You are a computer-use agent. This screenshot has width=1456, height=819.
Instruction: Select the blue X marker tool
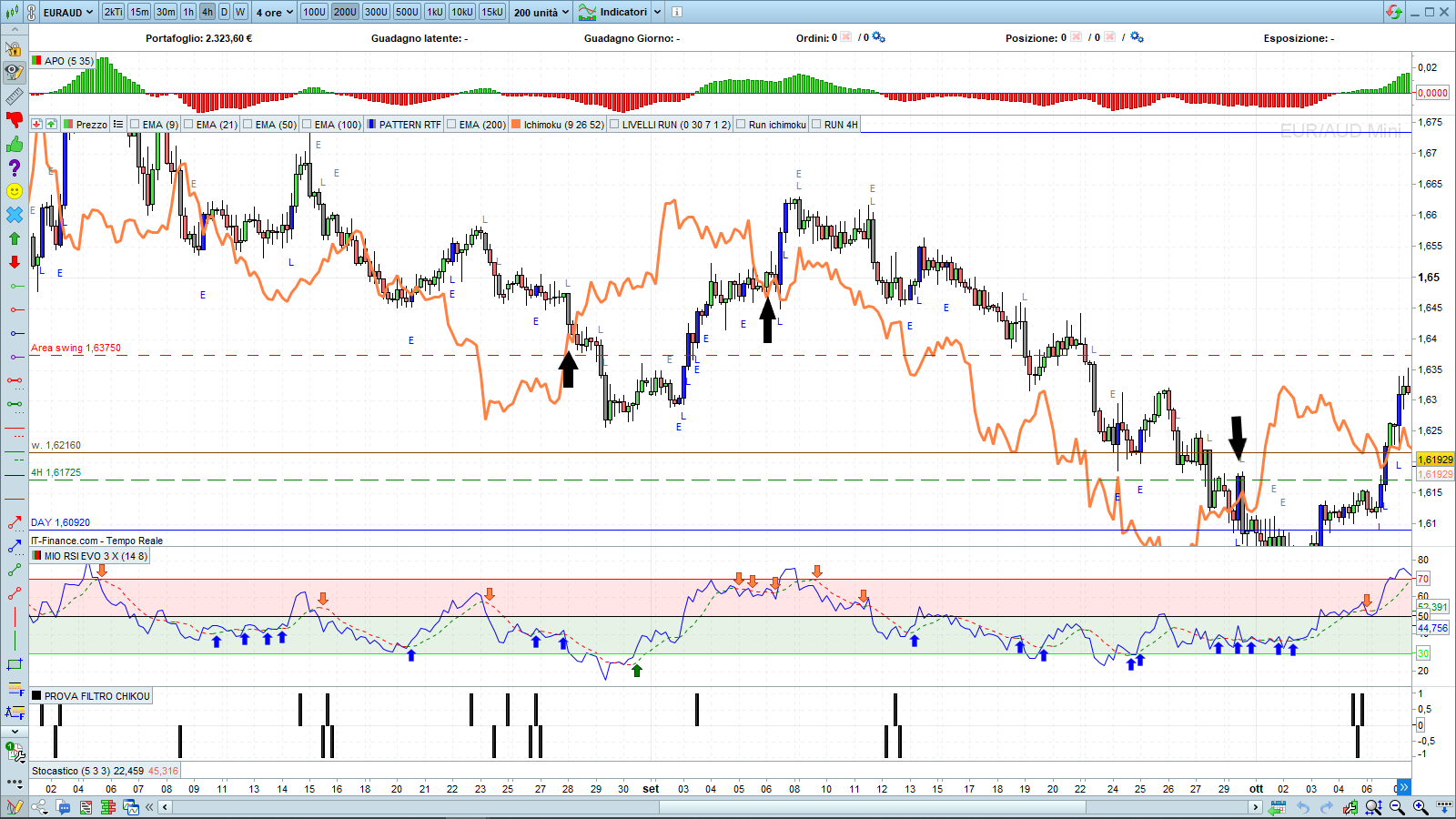tap(14, 215)
